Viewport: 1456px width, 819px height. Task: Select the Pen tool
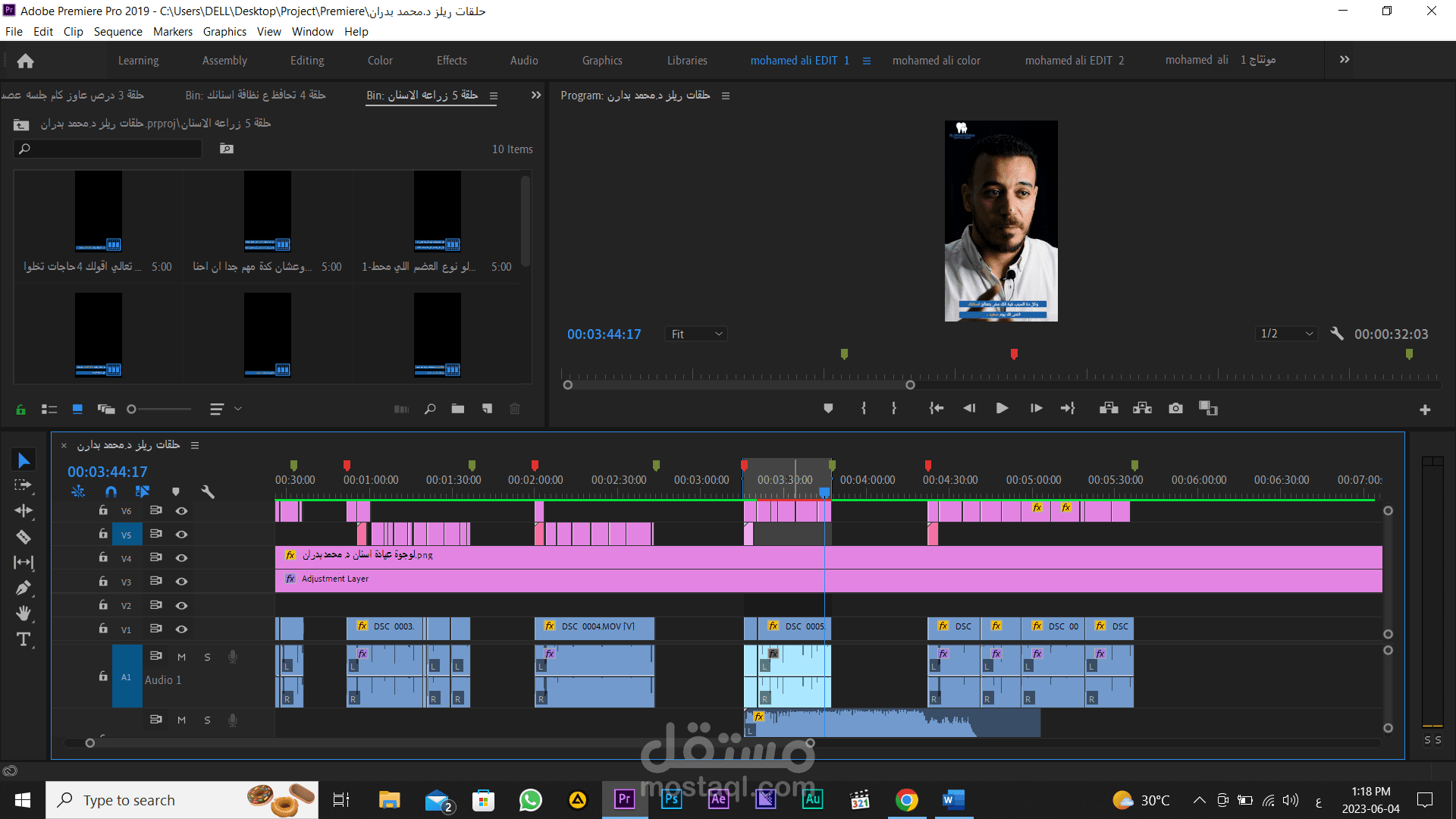(24, 588)
